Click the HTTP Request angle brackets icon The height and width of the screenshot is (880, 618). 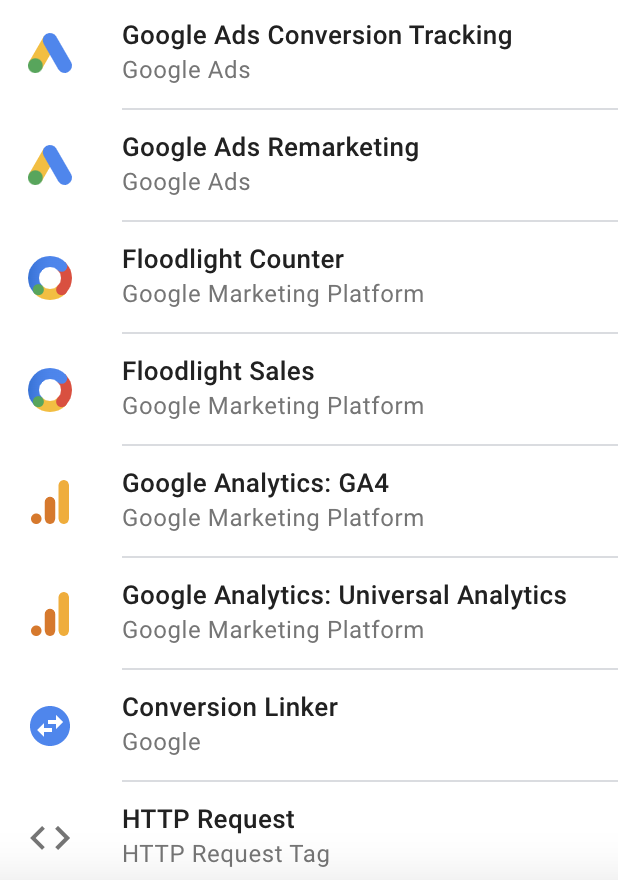50,838
